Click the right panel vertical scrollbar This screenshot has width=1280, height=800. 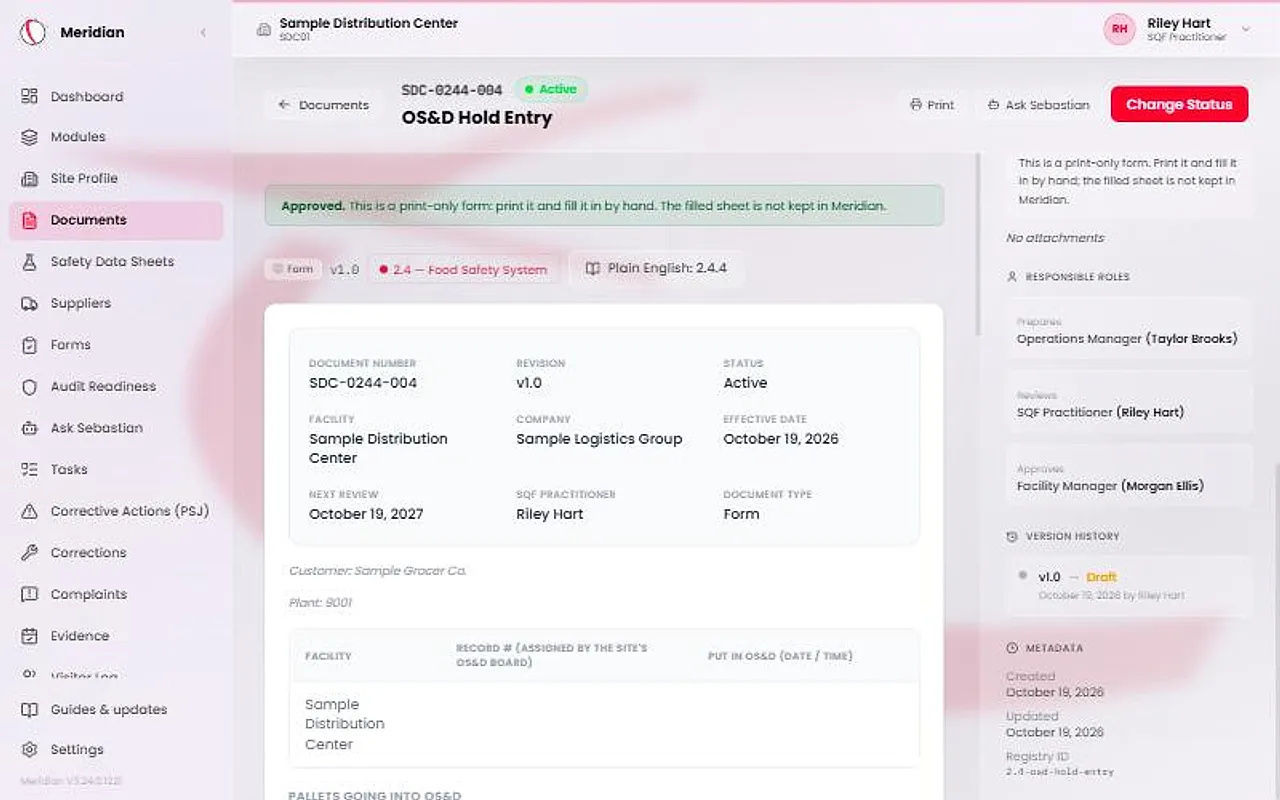pos(979,245)
